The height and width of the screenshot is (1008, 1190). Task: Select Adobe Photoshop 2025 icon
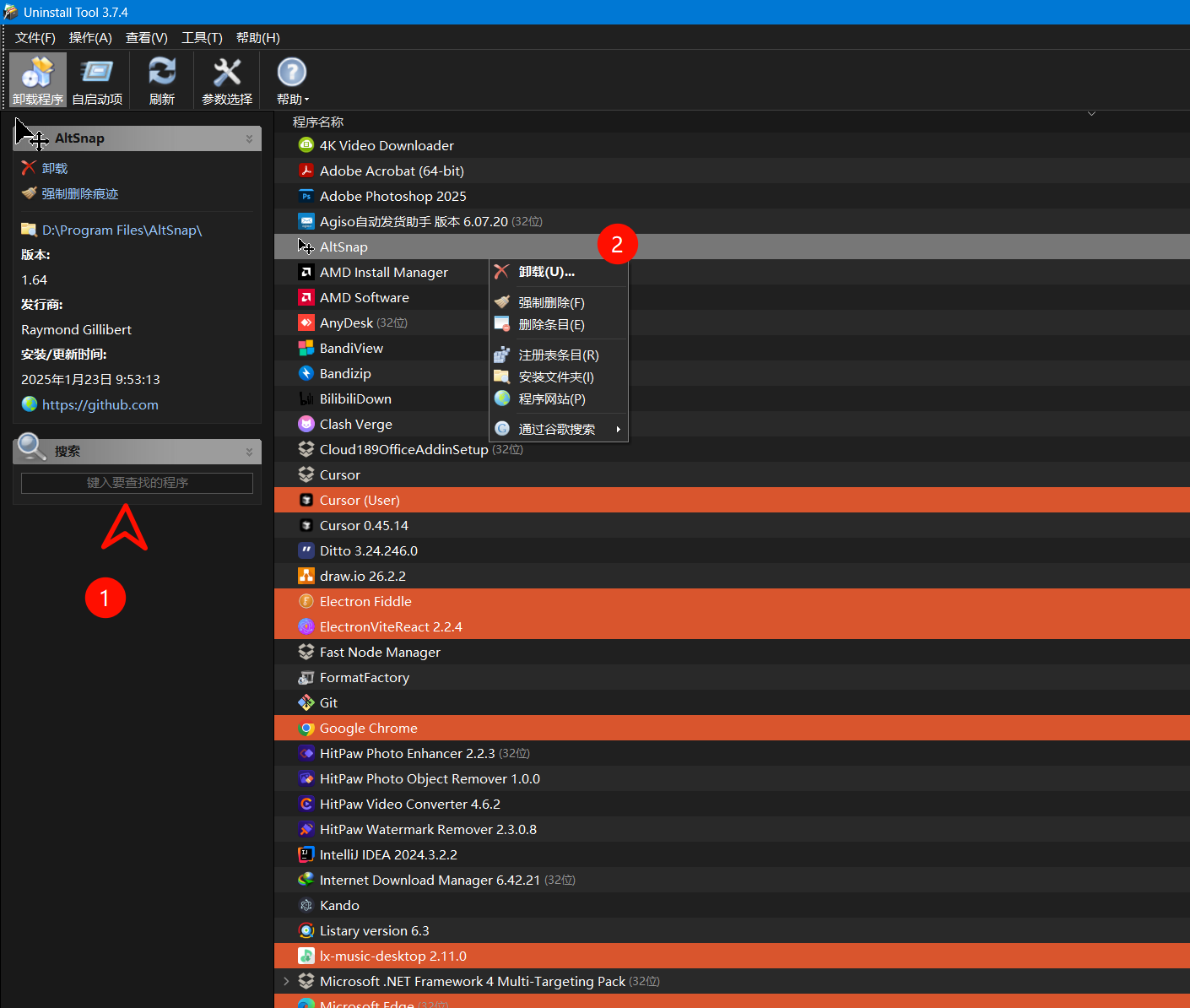coord(306,196)
